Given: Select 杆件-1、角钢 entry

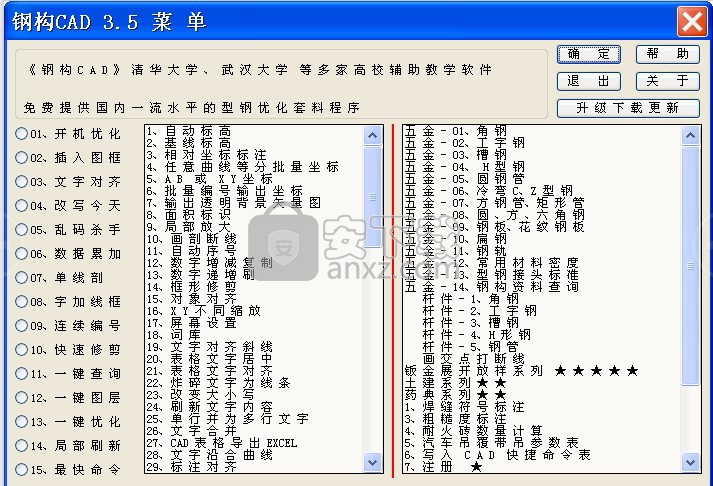Looking at the screenshot, I should tap(471, 299).
